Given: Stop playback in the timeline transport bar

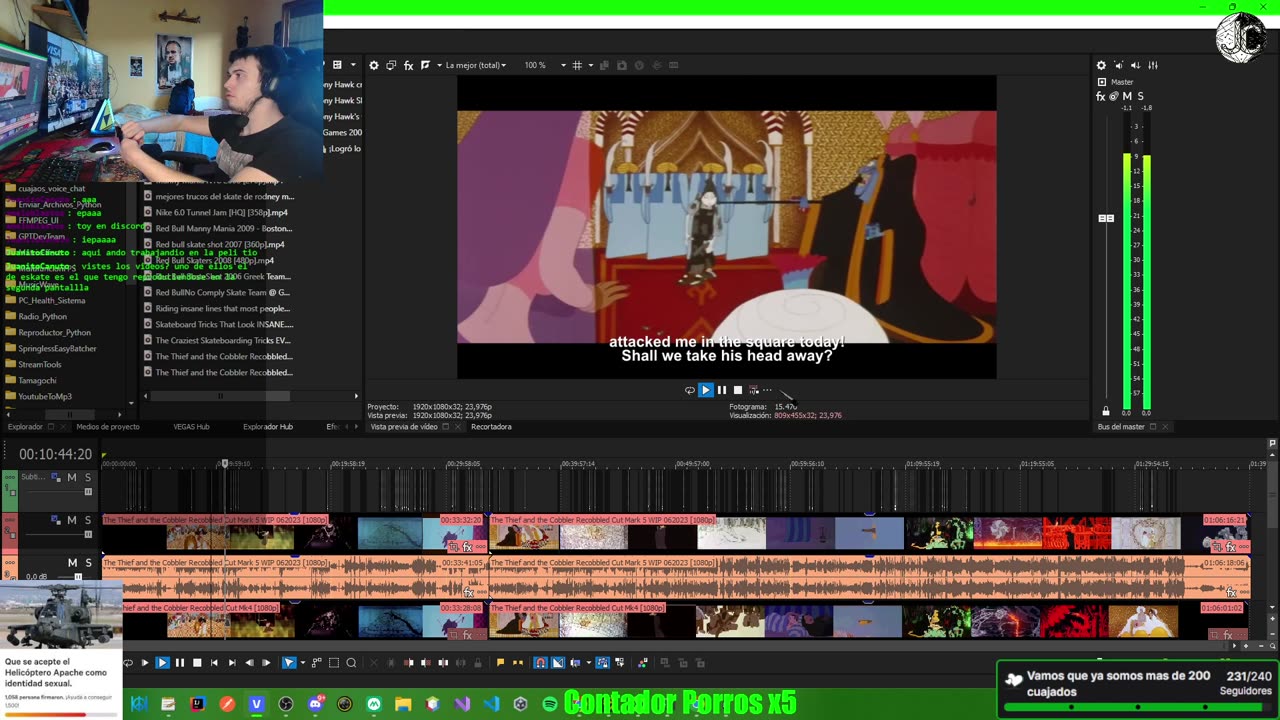Looking at the screenshot, I should pyautogui.click(x=197, y=663).
